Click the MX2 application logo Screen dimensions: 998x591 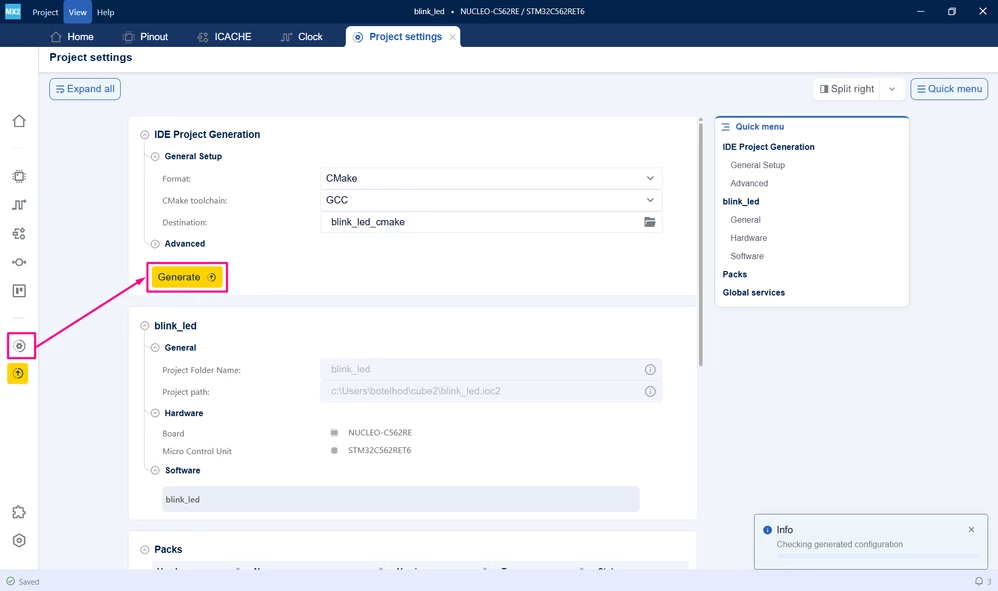click(x=13, y=11)
